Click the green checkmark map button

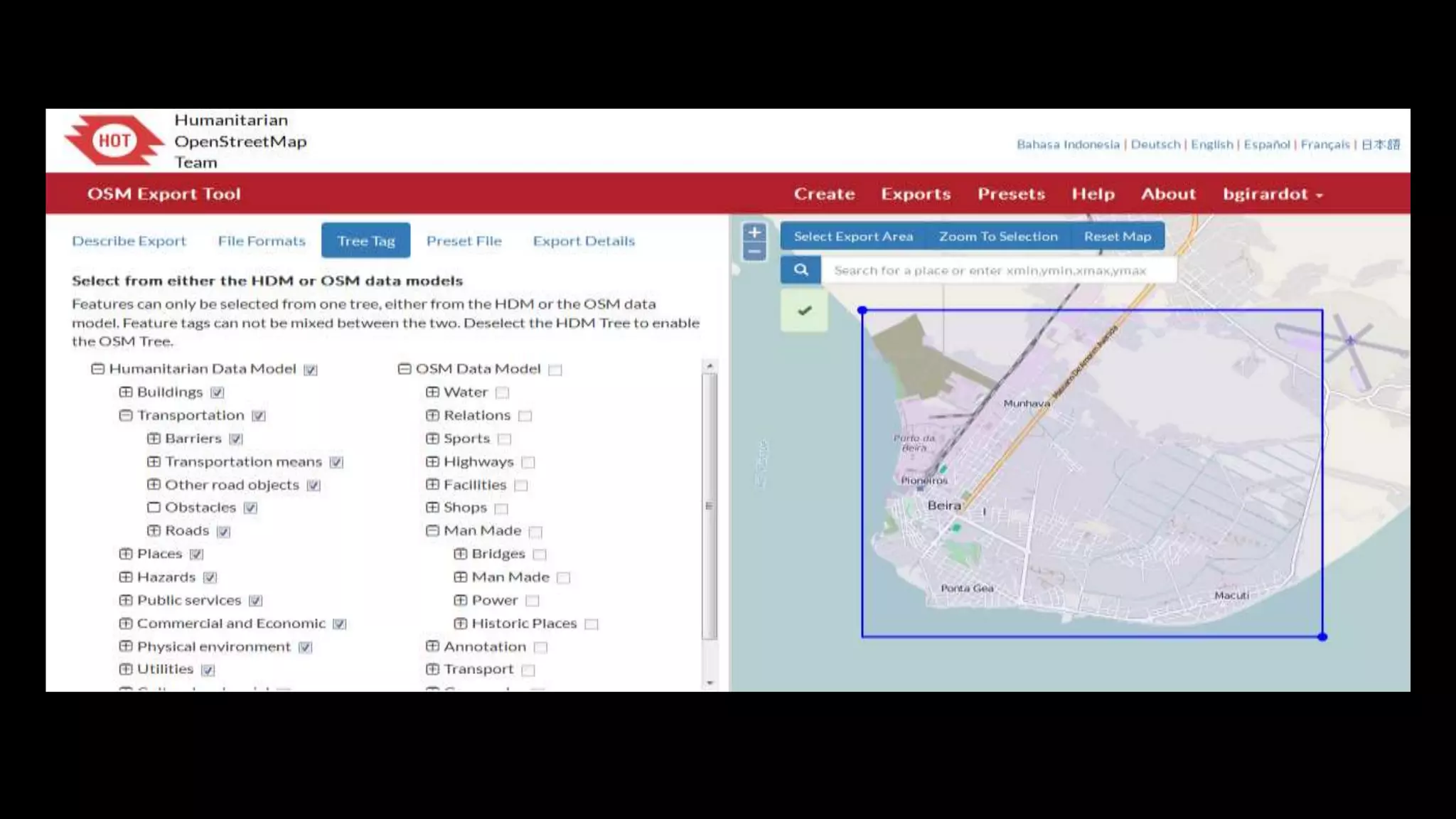click(804, 311)
